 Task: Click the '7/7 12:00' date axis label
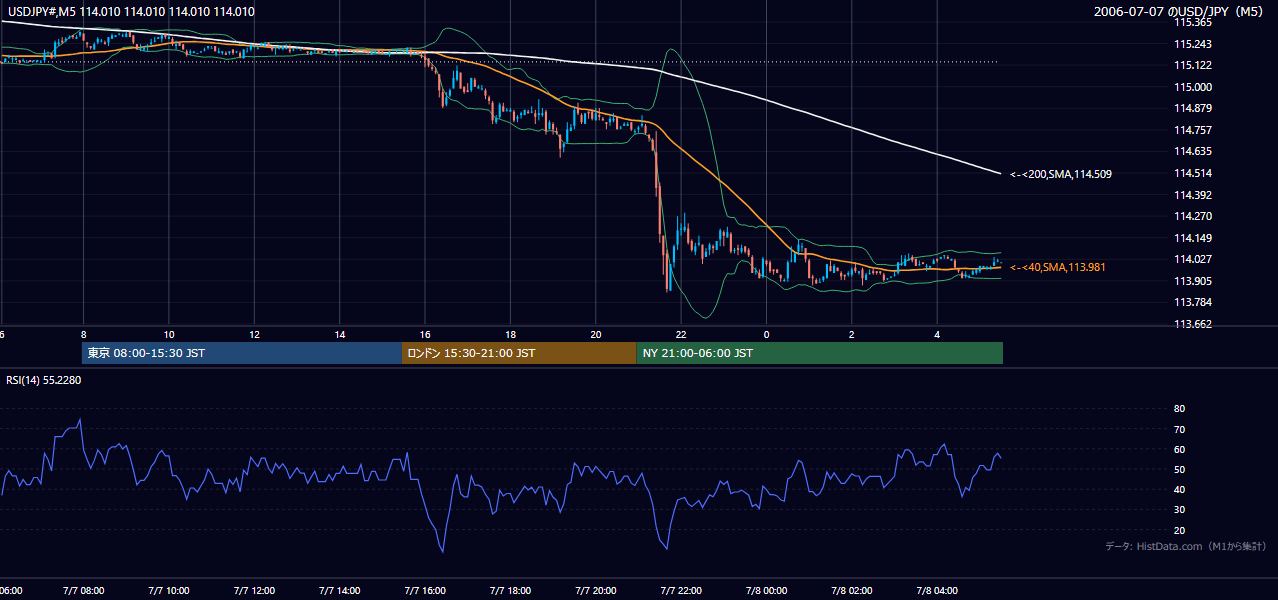click(x=254, y=591)
